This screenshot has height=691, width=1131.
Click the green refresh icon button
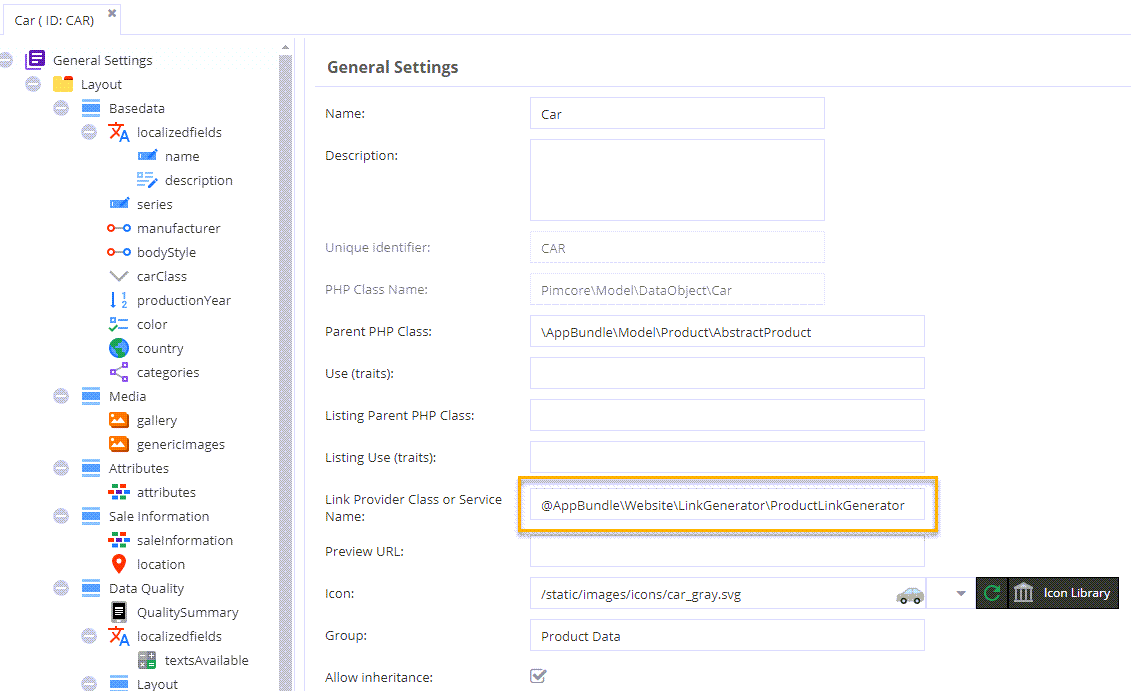[991, 593]
